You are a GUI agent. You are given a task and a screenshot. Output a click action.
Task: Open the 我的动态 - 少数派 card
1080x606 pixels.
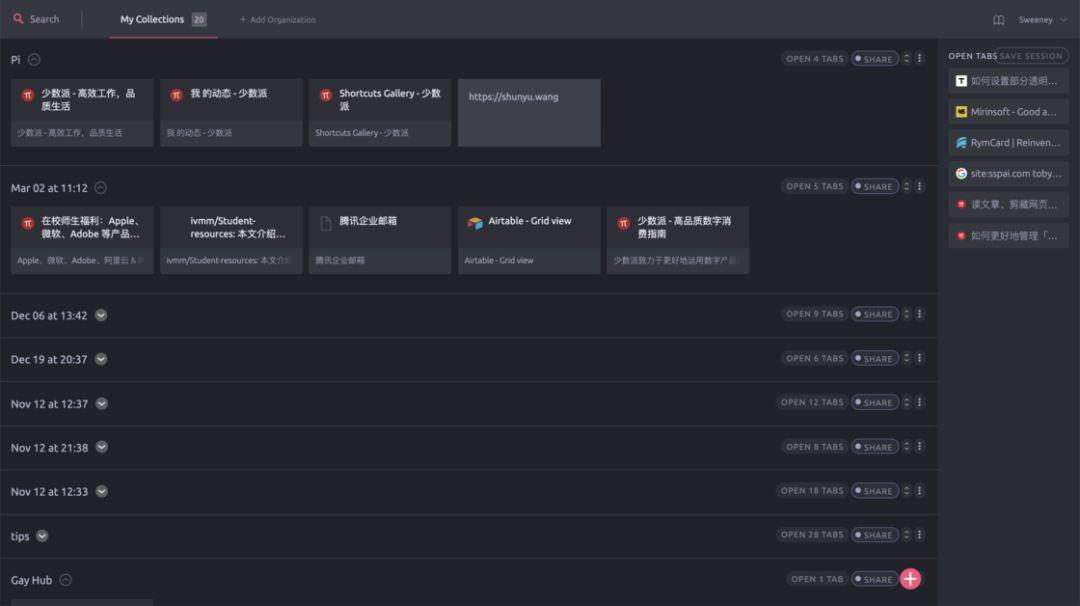231,112
